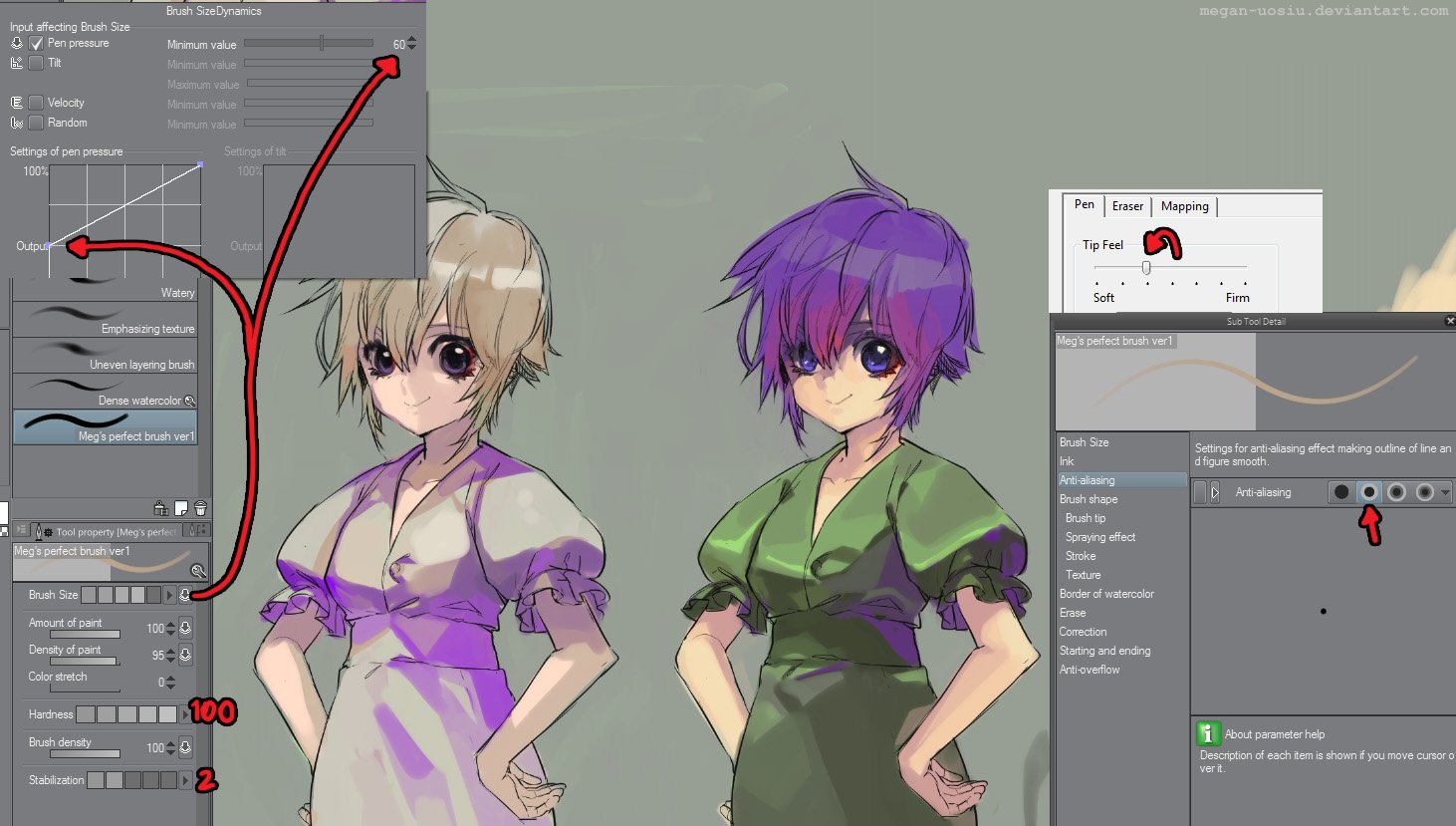Click the pen pressure icon beside Brush density

pos(186,747)
